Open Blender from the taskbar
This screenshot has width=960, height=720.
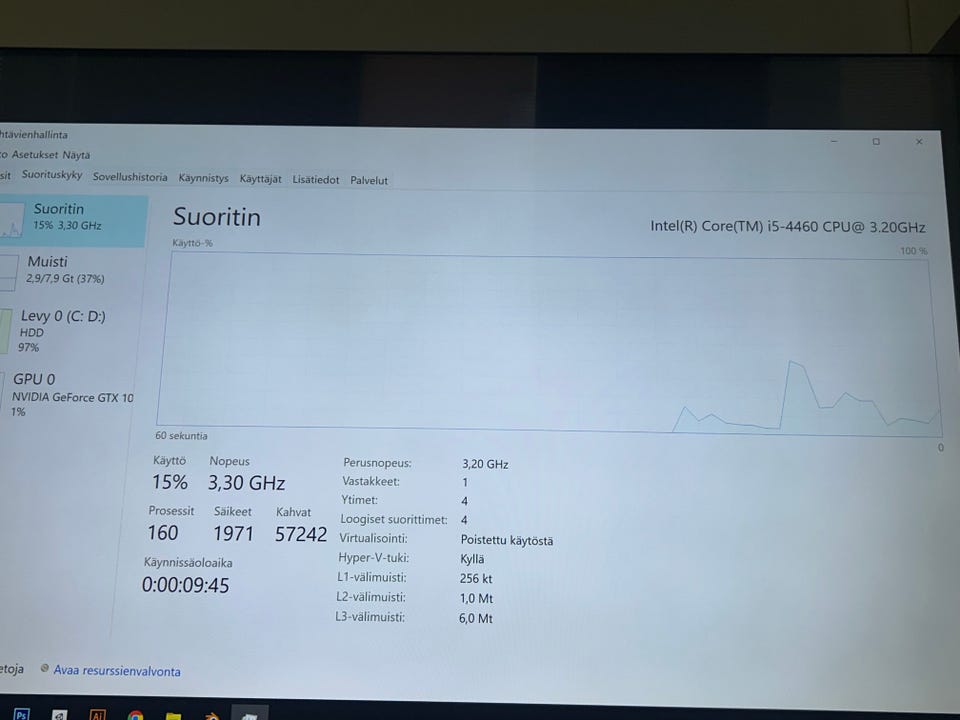(x=211, y=716)
